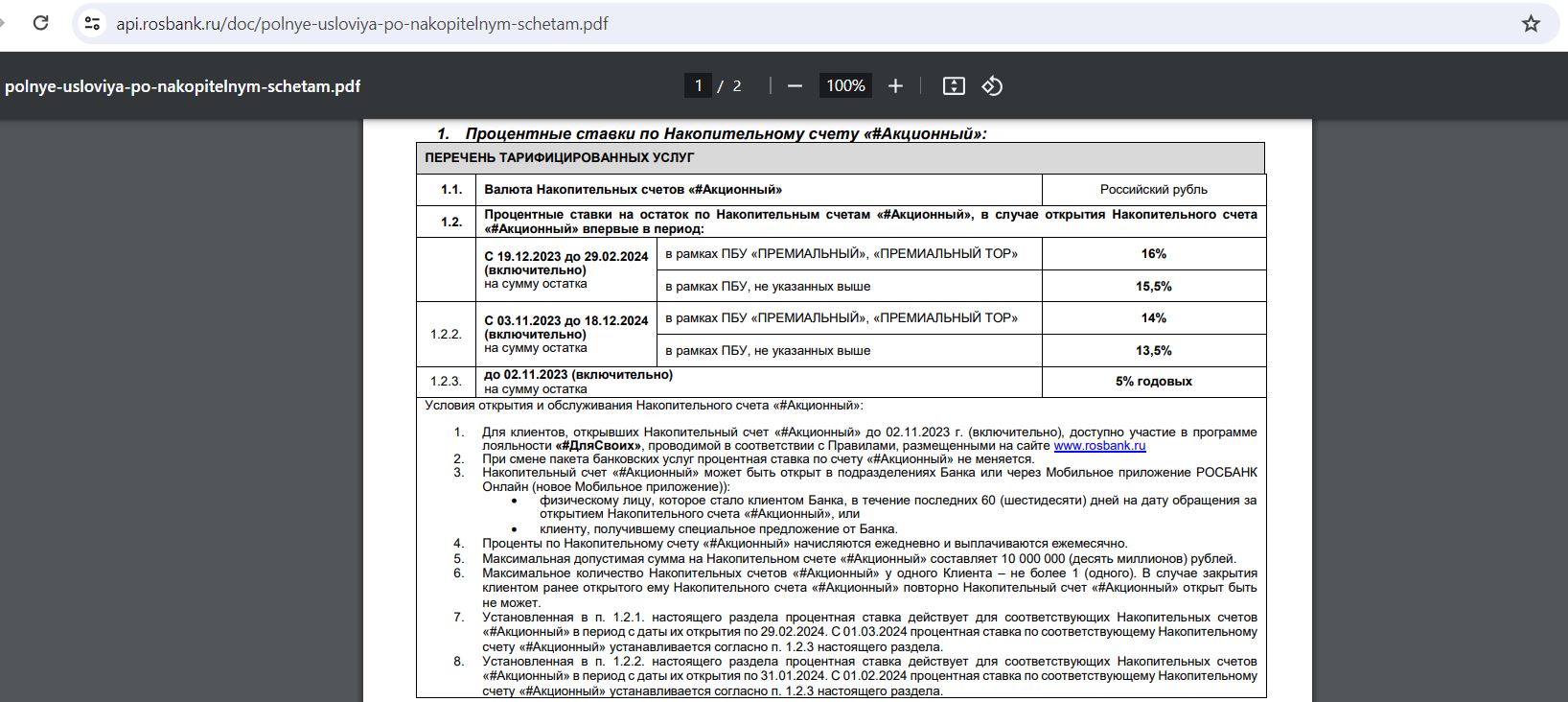Click the 13,5% rate cell
The image size is (1568, 702).
(x=1154, y=351)
